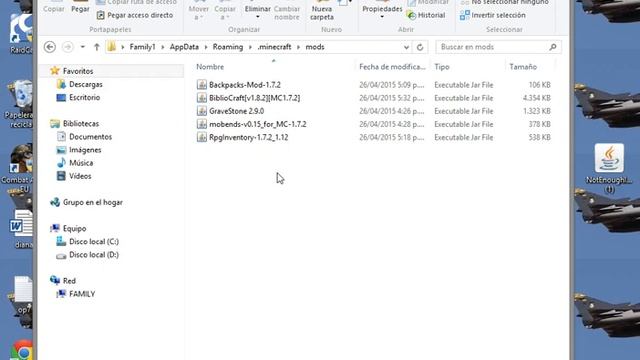Select AppData in the address path
This screenshot has width=640, height=360.
tap(184, 47)
